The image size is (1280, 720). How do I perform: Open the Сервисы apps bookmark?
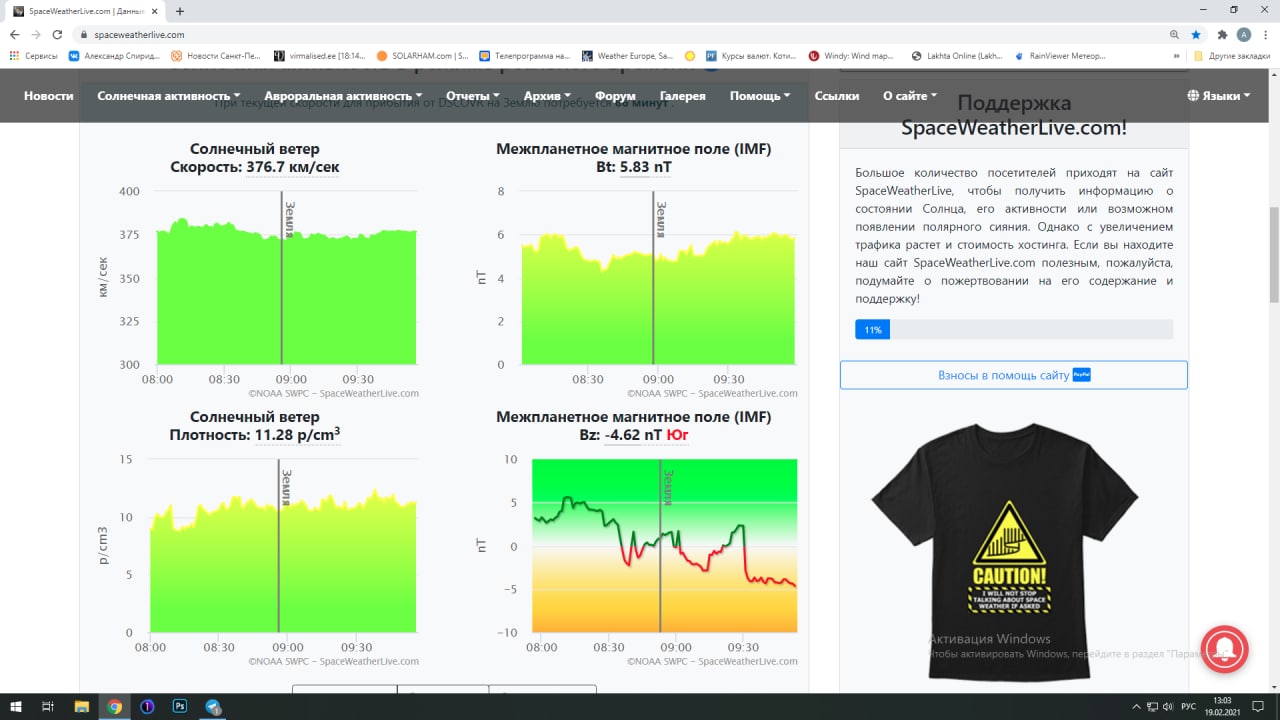(x=35, y=56)
